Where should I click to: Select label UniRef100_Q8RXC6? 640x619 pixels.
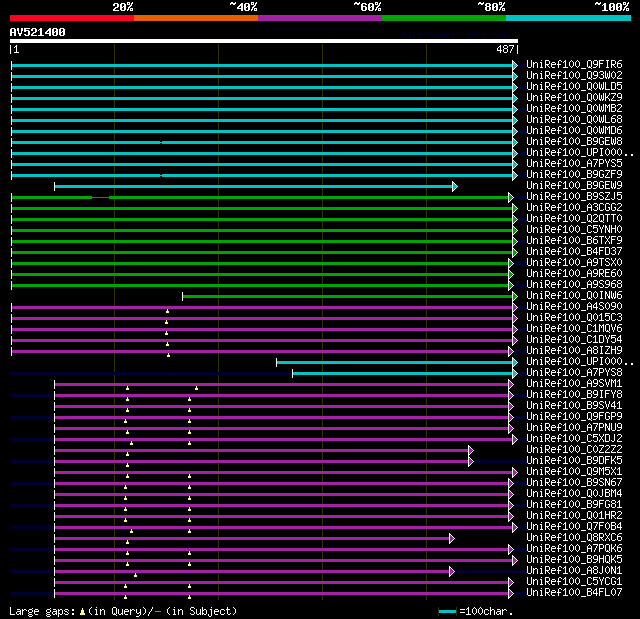coord(574,538)
